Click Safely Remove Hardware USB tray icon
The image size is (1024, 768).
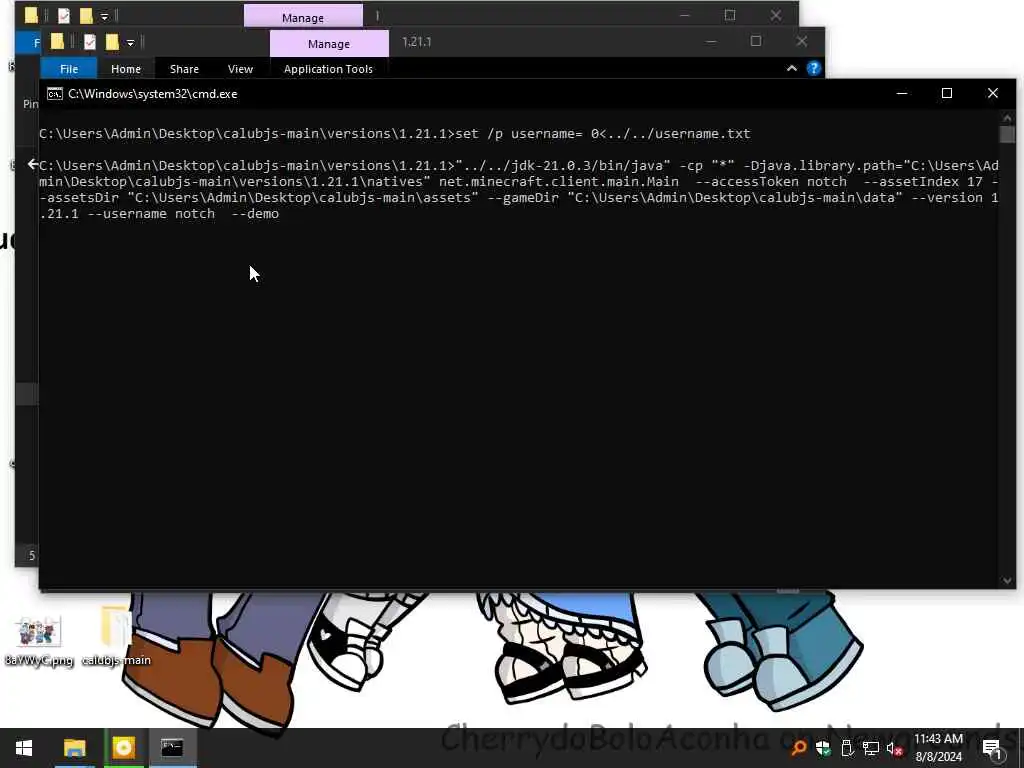(x=847, y=748)
